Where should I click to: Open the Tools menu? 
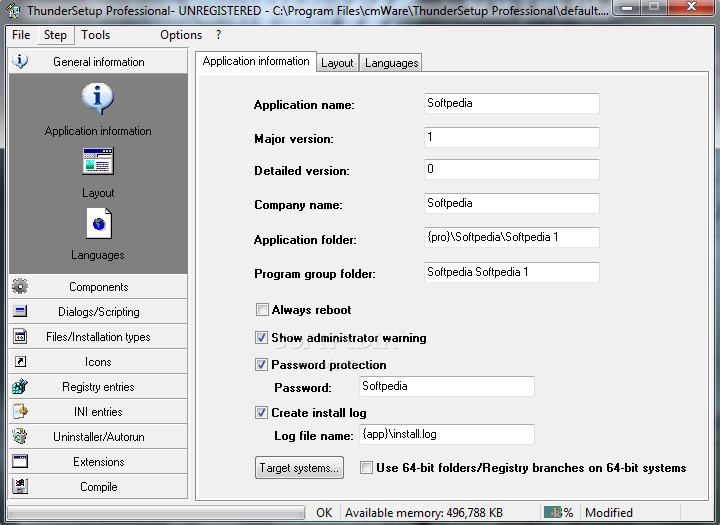[96, 35]
